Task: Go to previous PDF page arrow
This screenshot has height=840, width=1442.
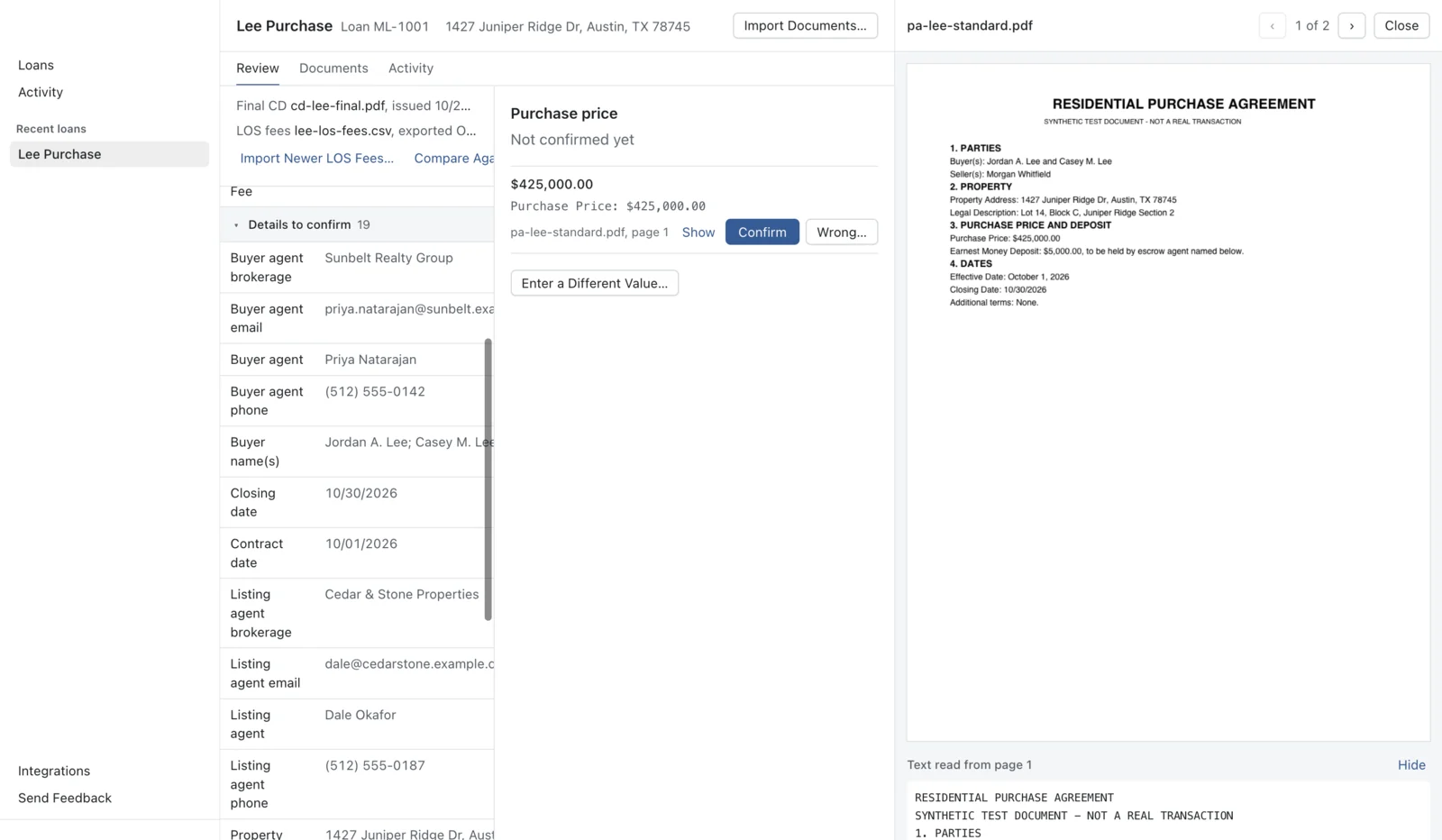Action: 1272,26
